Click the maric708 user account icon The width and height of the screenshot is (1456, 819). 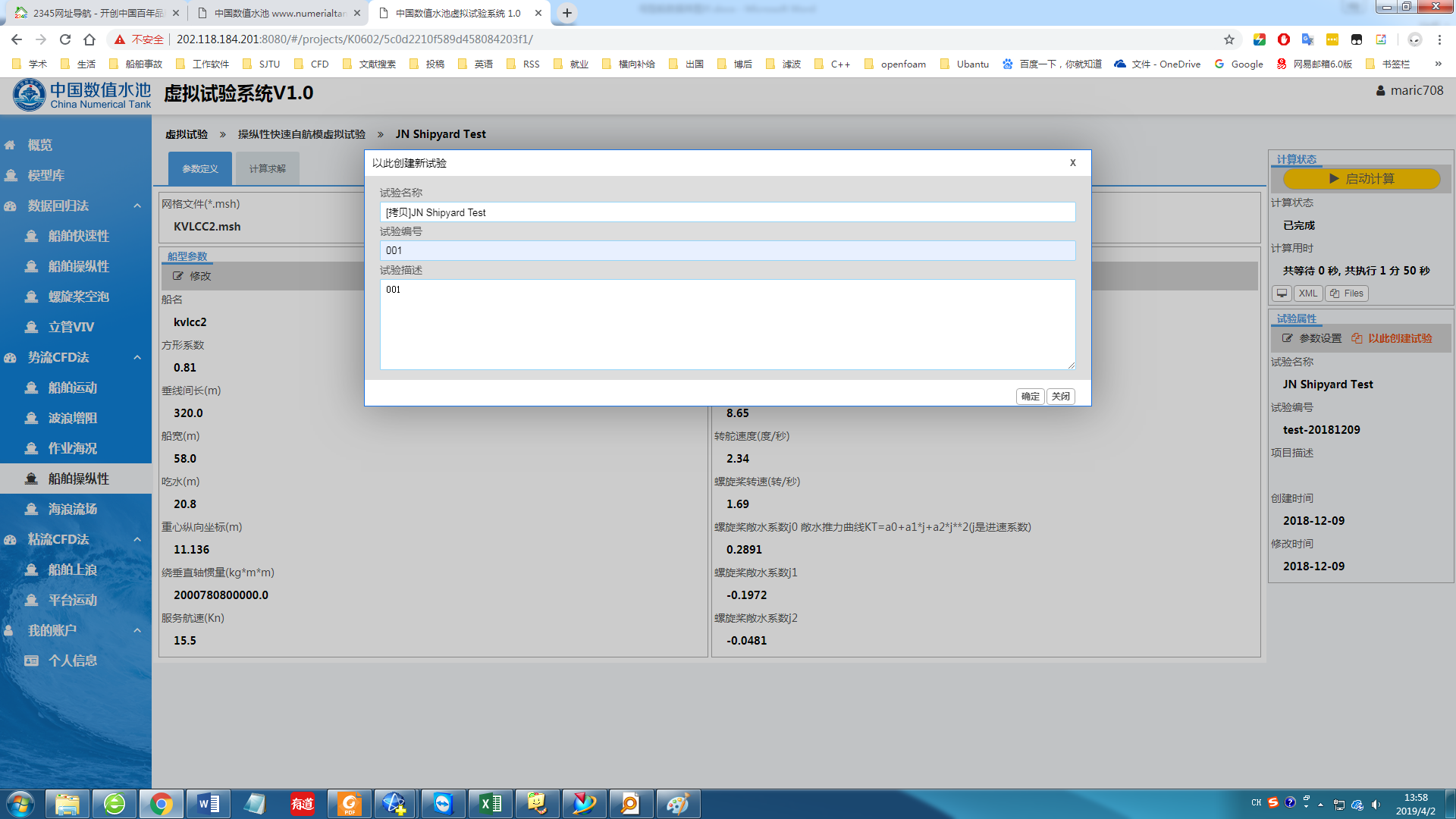1380,91
